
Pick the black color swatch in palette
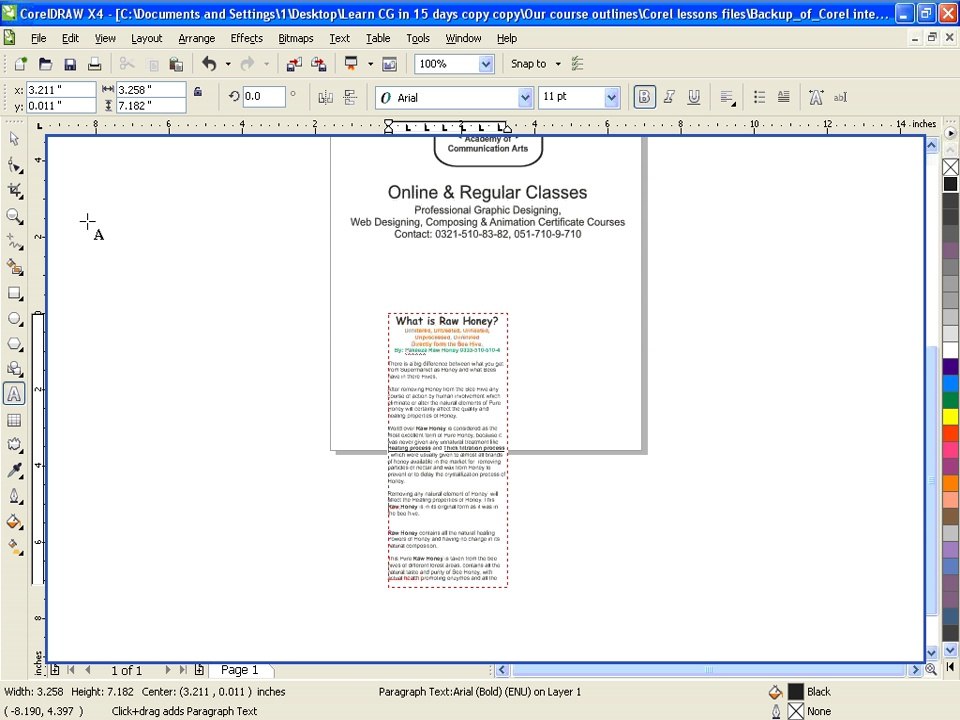click(x=950, y=184)
